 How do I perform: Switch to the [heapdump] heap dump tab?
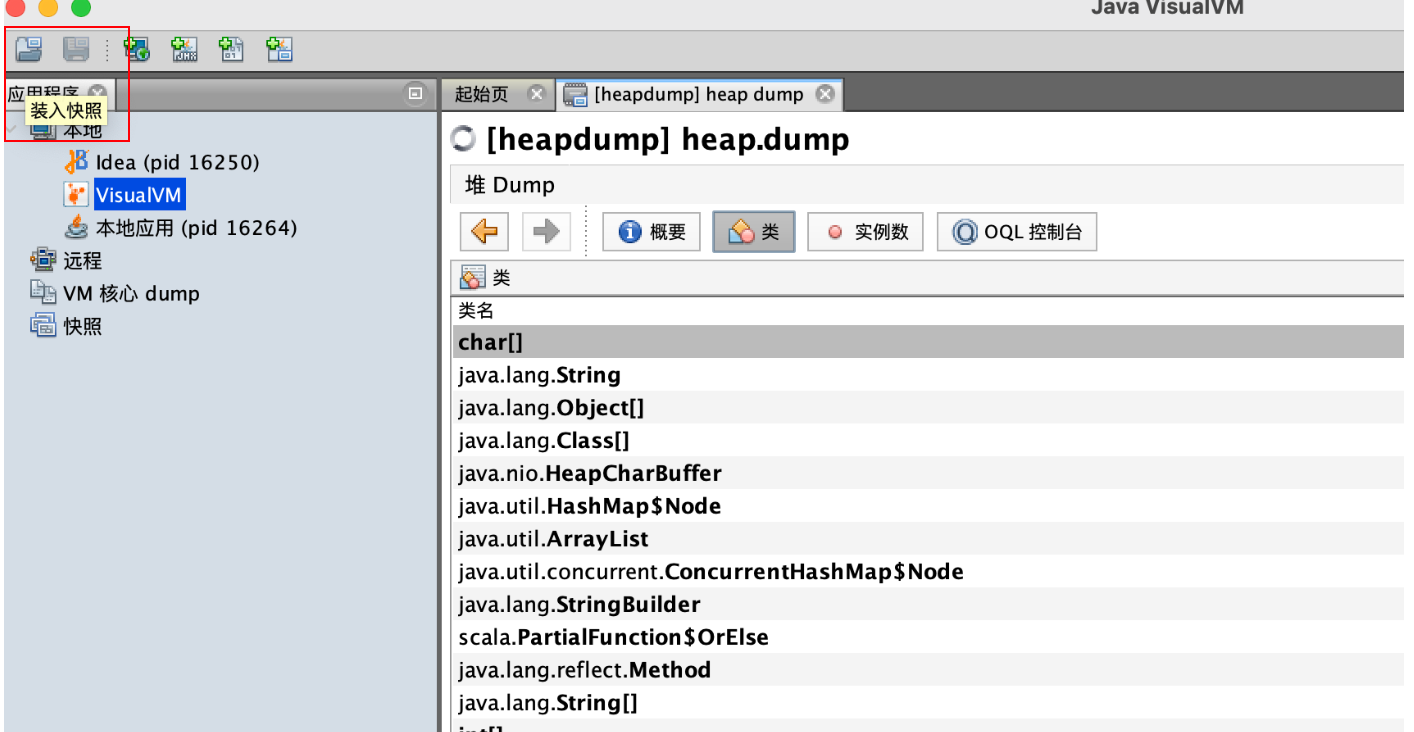698,94
